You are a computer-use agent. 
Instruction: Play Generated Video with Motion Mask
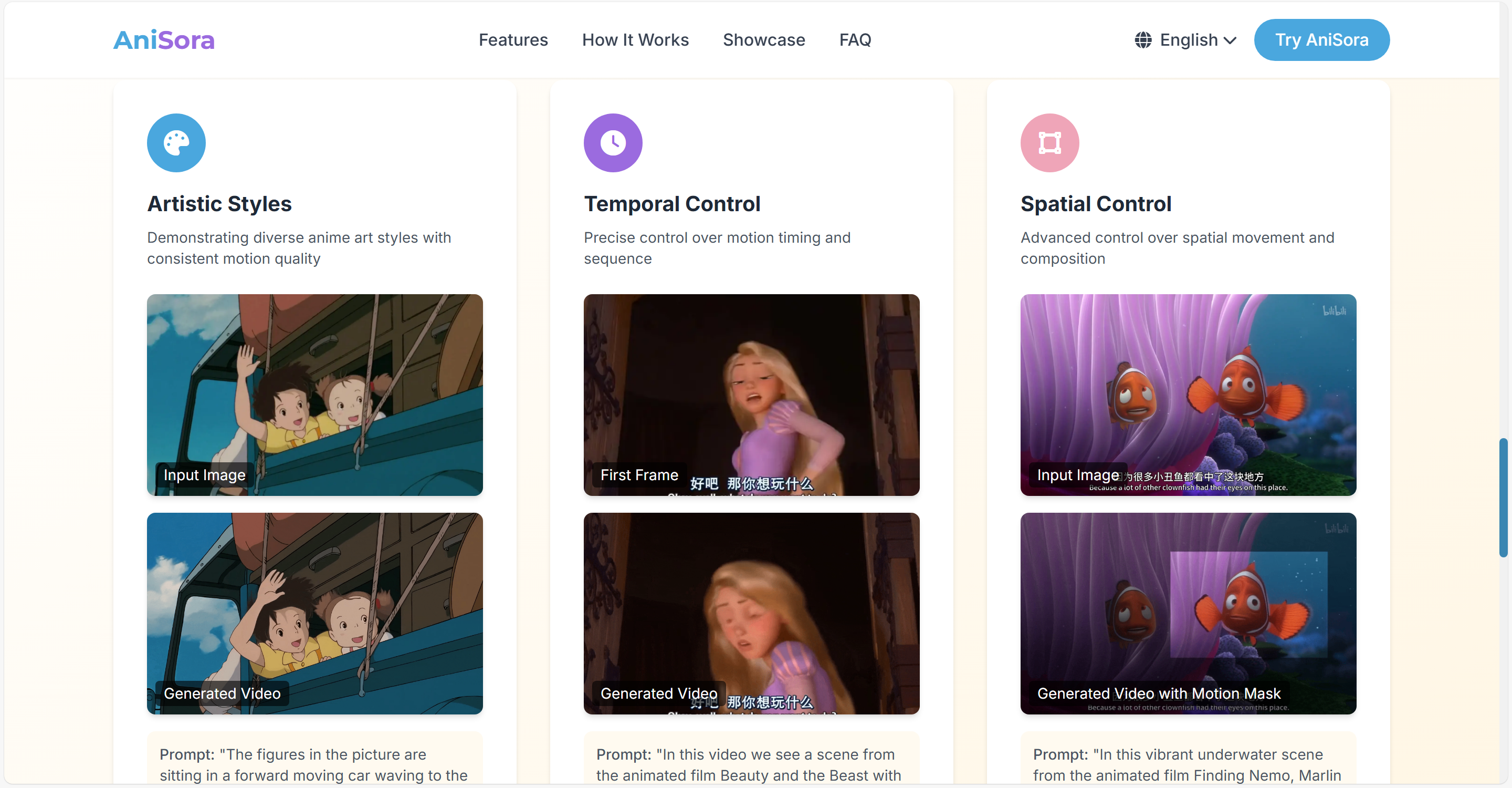pyautogui.click(x=1188, y=613)
